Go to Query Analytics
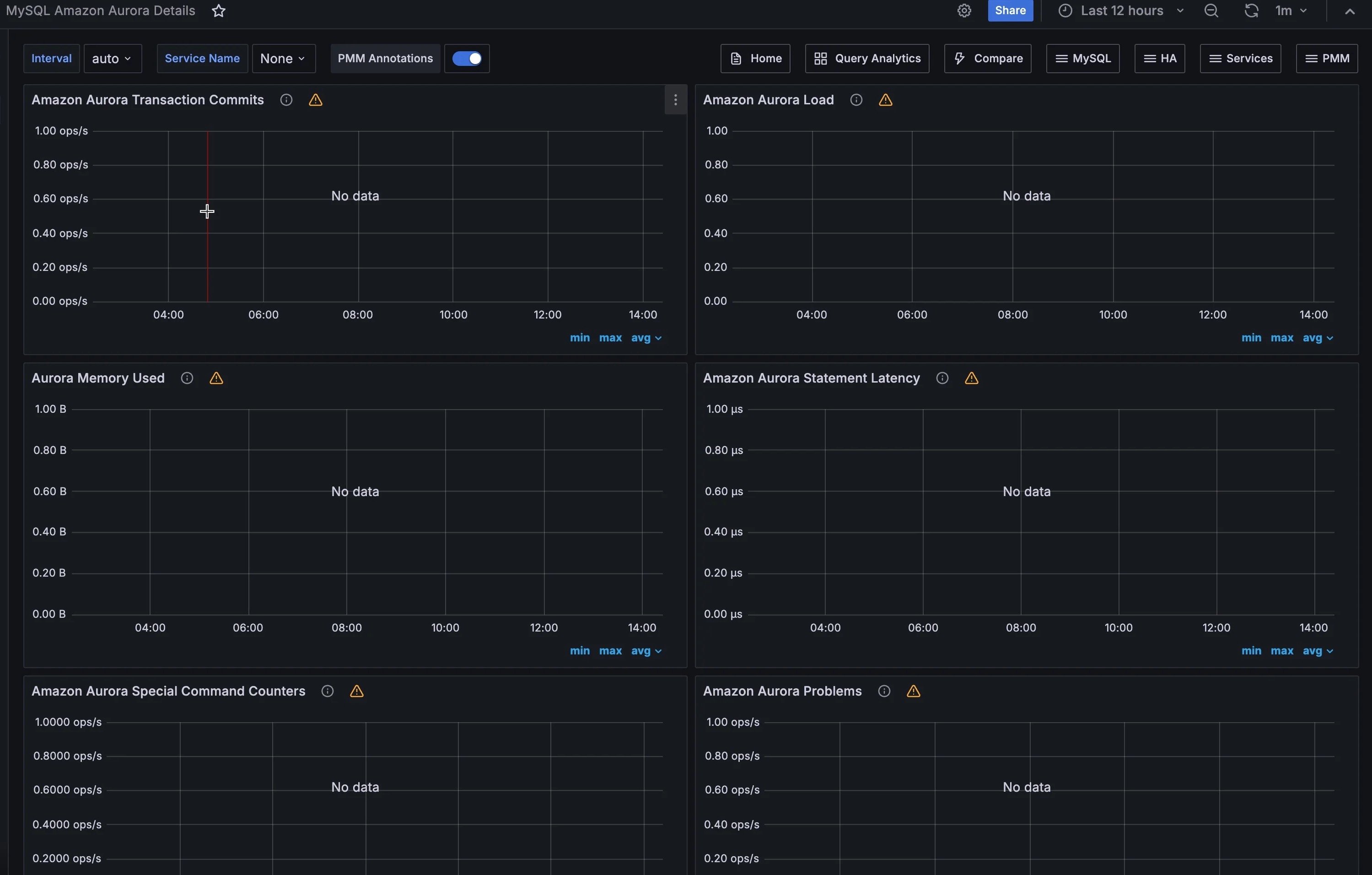This screenshot has height=875, width=1372. [866, 59]
